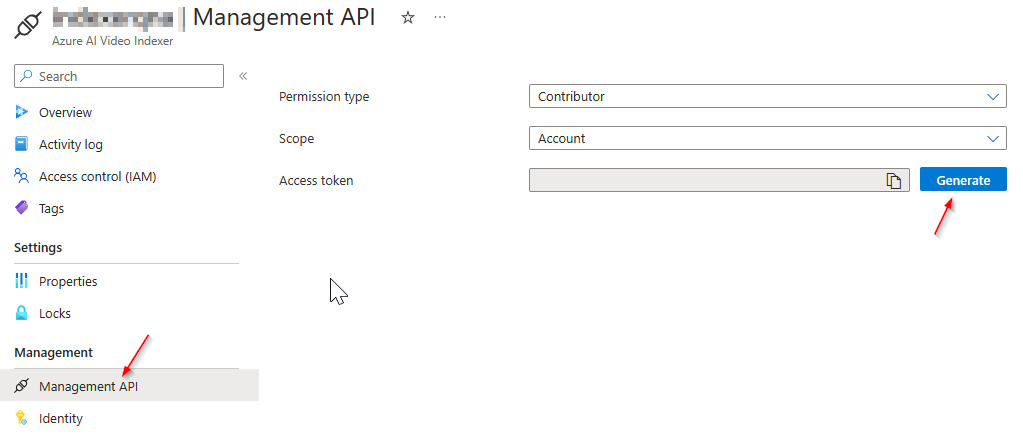Click the Management API page title
This screenshot has width=1023, height=440.
pyautogui.click(x=284, y=18)
